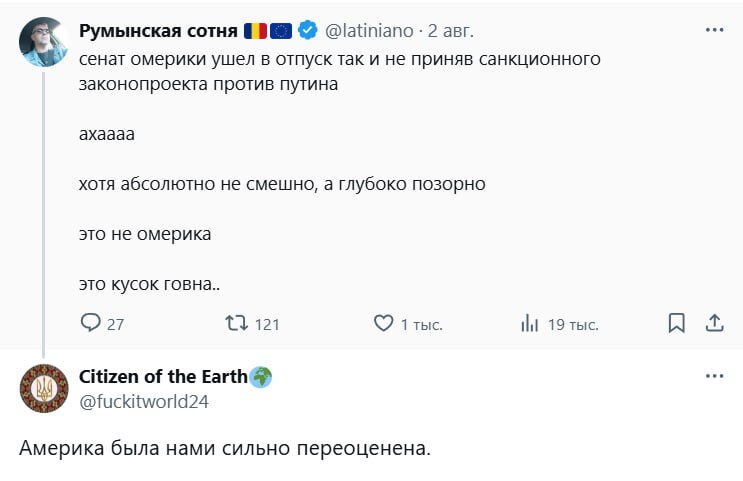Open view analytics bar chart icon

pos(530,323)
